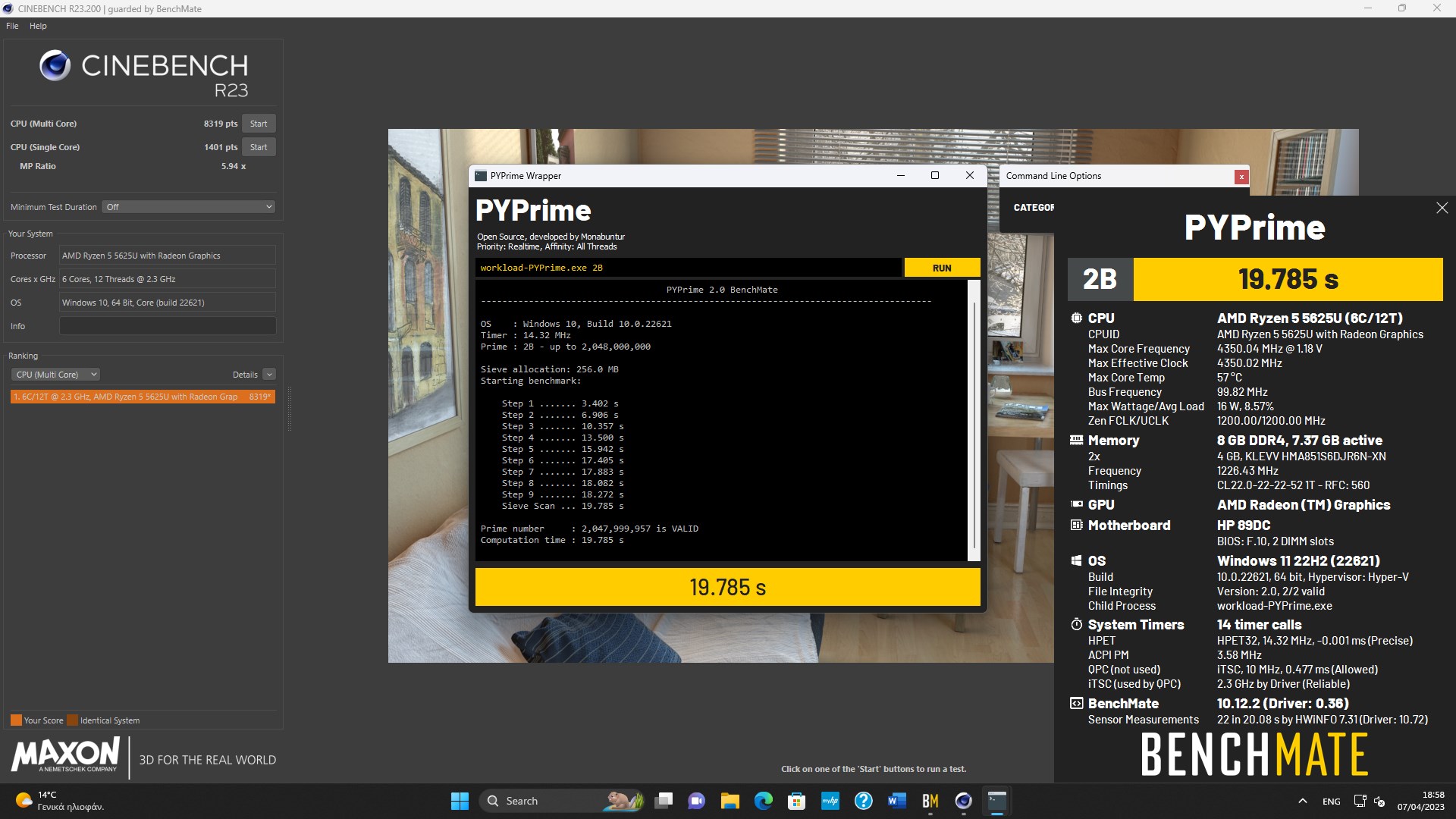Click the ENG language indicator
This screenshot has width=1456, height=819.
(1332, 802)
